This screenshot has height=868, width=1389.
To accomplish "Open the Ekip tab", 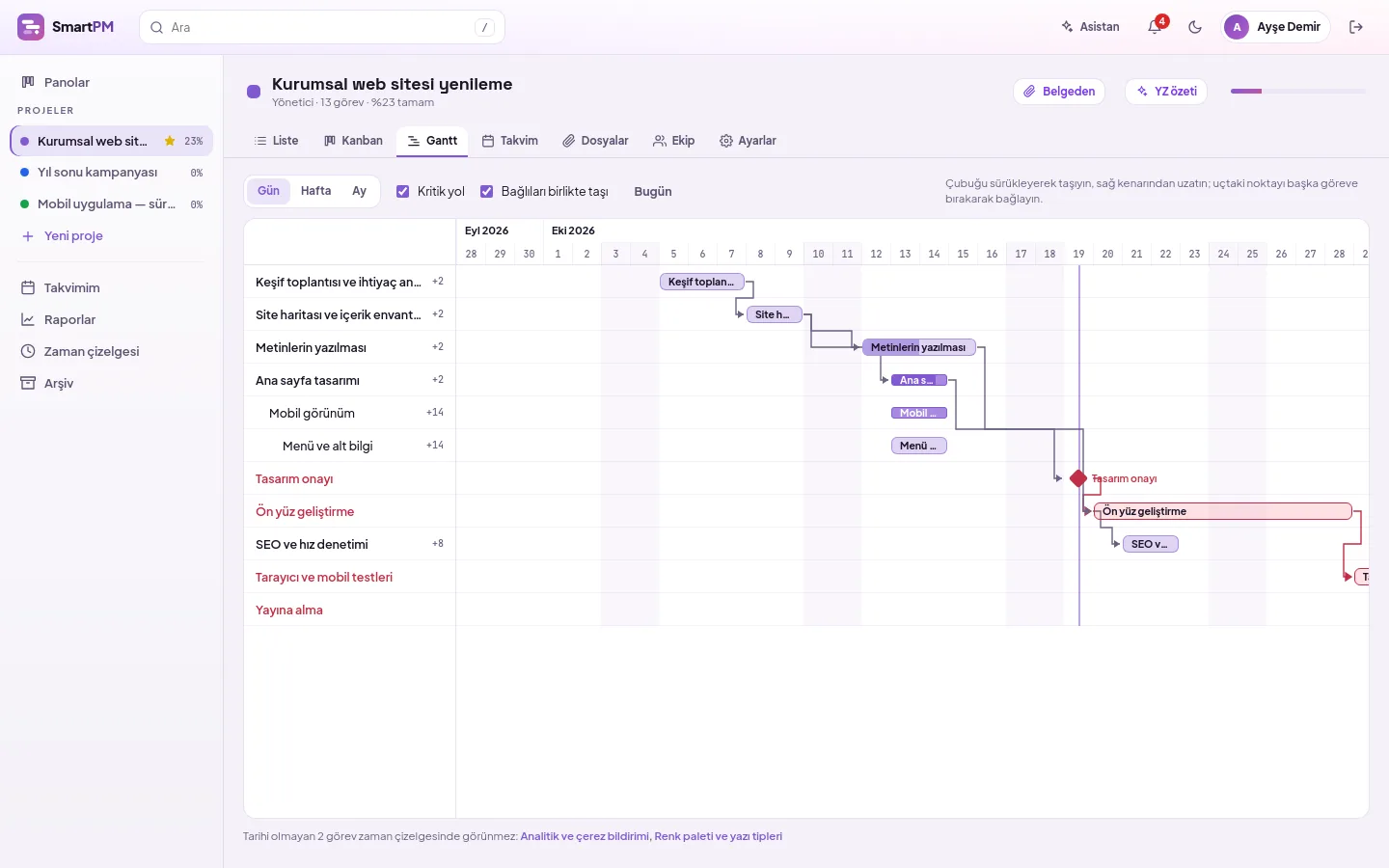I will point(673,141).
